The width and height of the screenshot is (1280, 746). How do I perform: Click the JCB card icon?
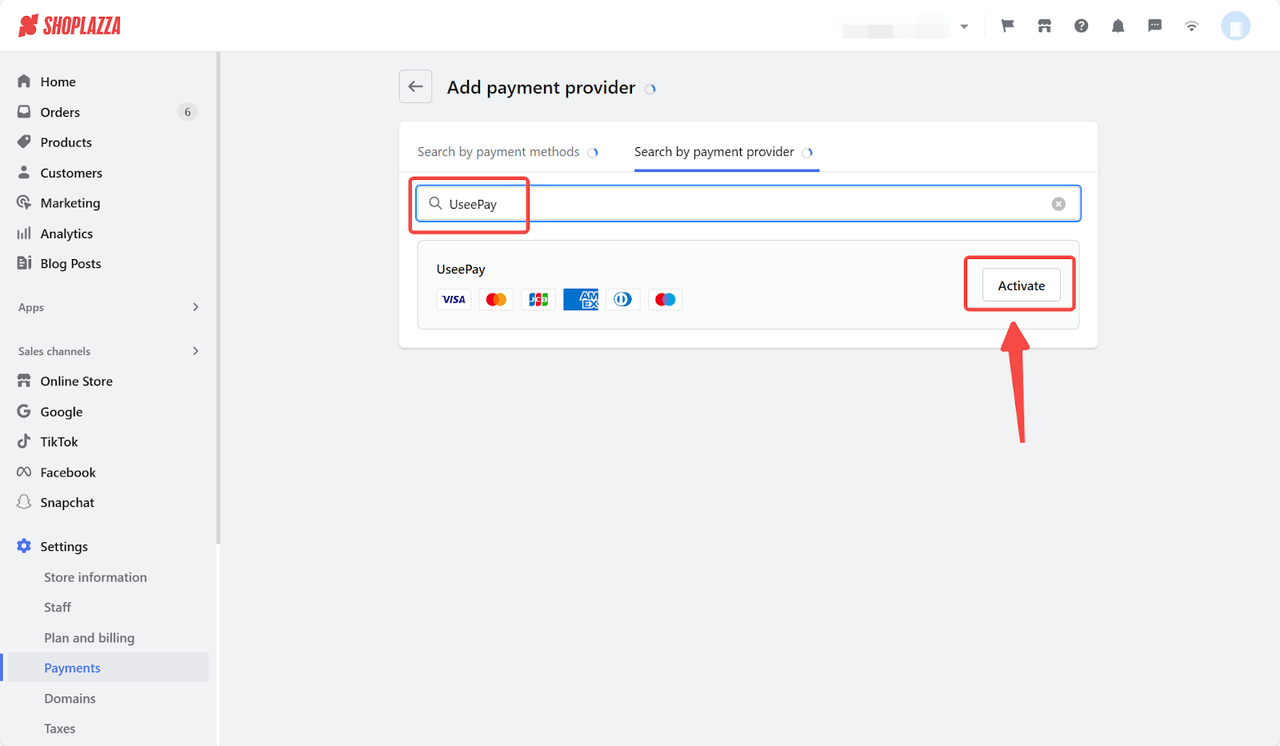pyautogui.click(x=538, y=299)
